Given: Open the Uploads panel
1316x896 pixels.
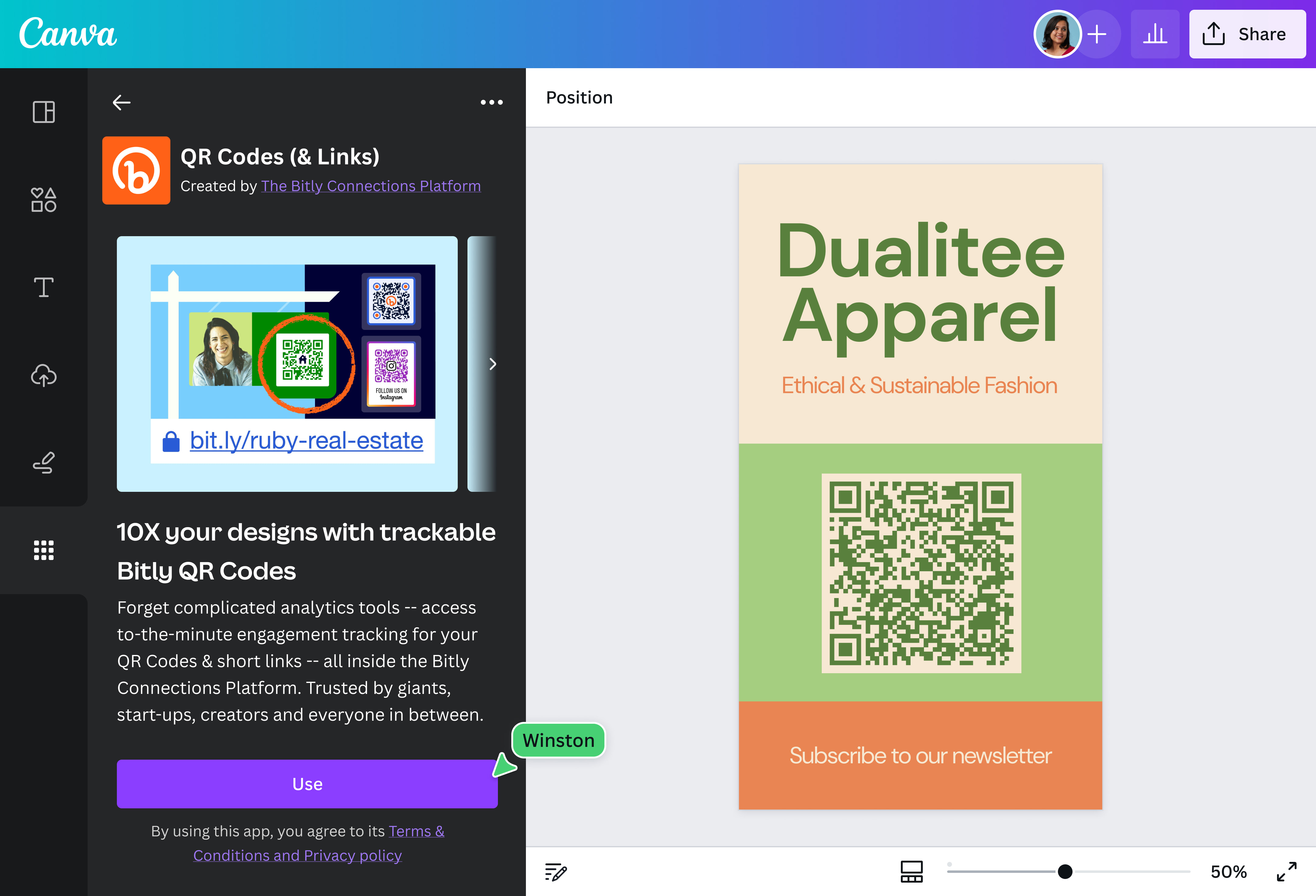Looking at the screenshot, I should [44, 376].
